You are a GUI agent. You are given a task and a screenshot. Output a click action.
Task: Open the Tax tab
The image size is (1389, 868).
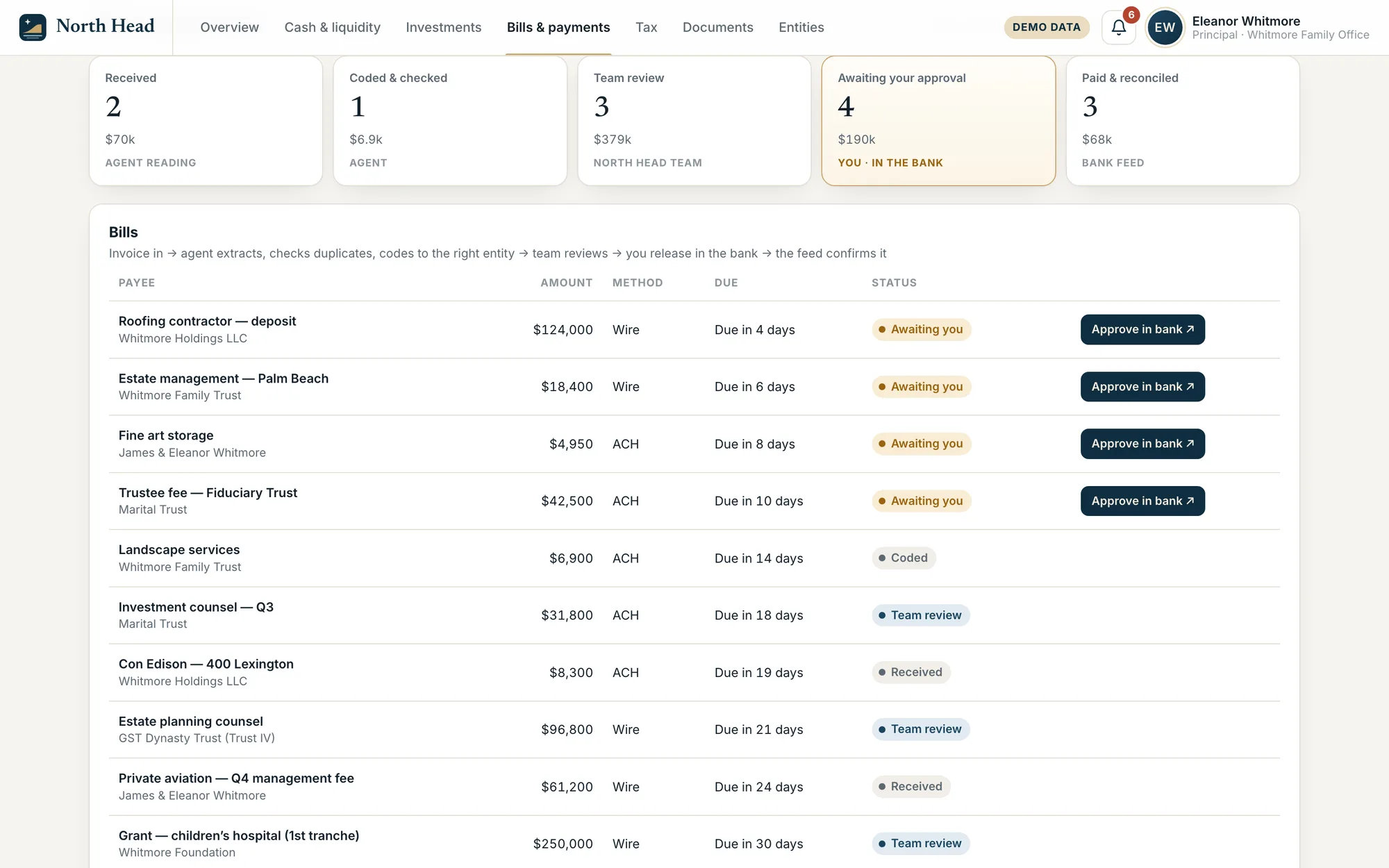point(646,27)
